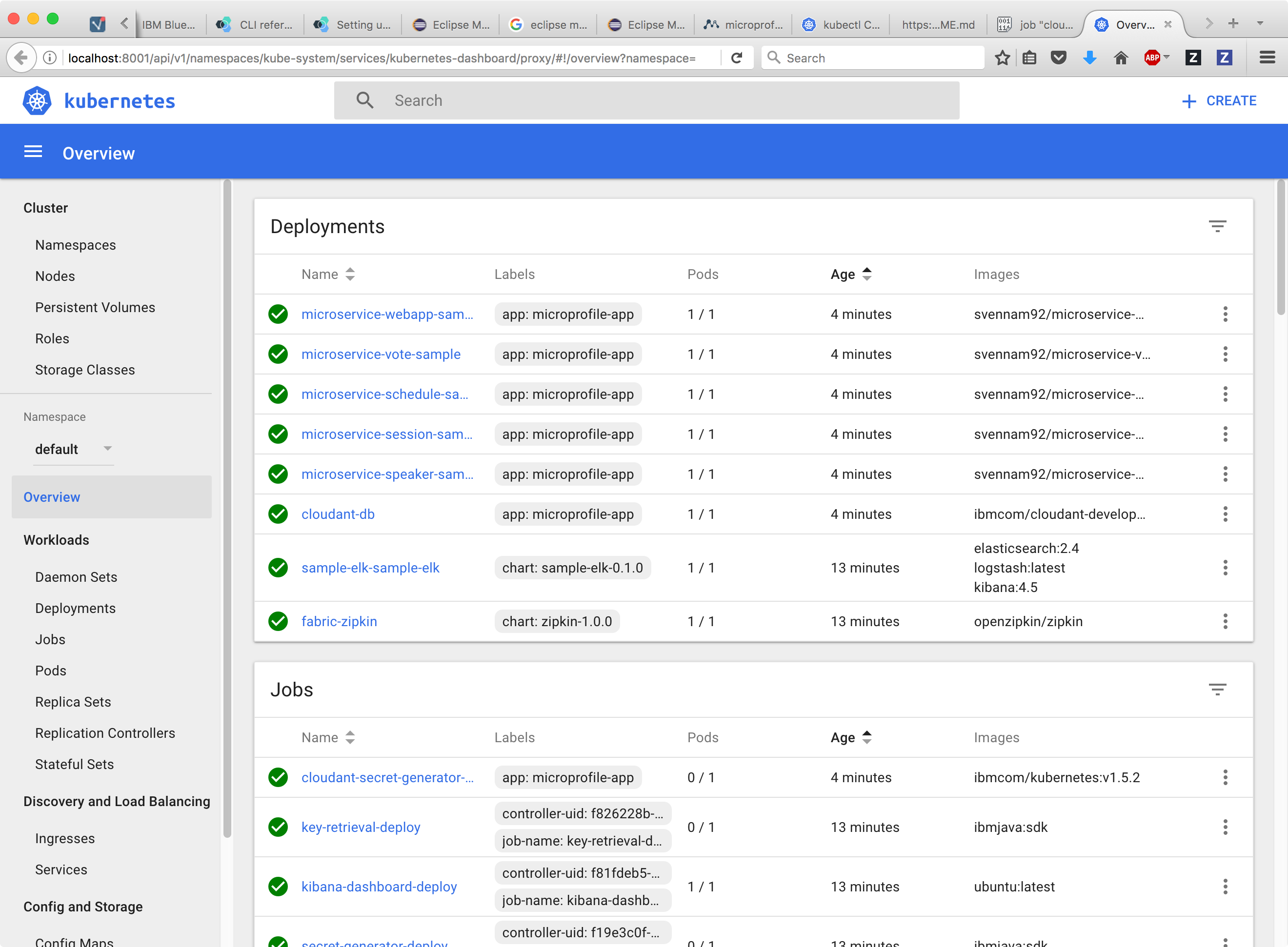Screen dimensions: 1288x947
Task: Open Replica Sets in sidebar
Action: coord(73,702)
